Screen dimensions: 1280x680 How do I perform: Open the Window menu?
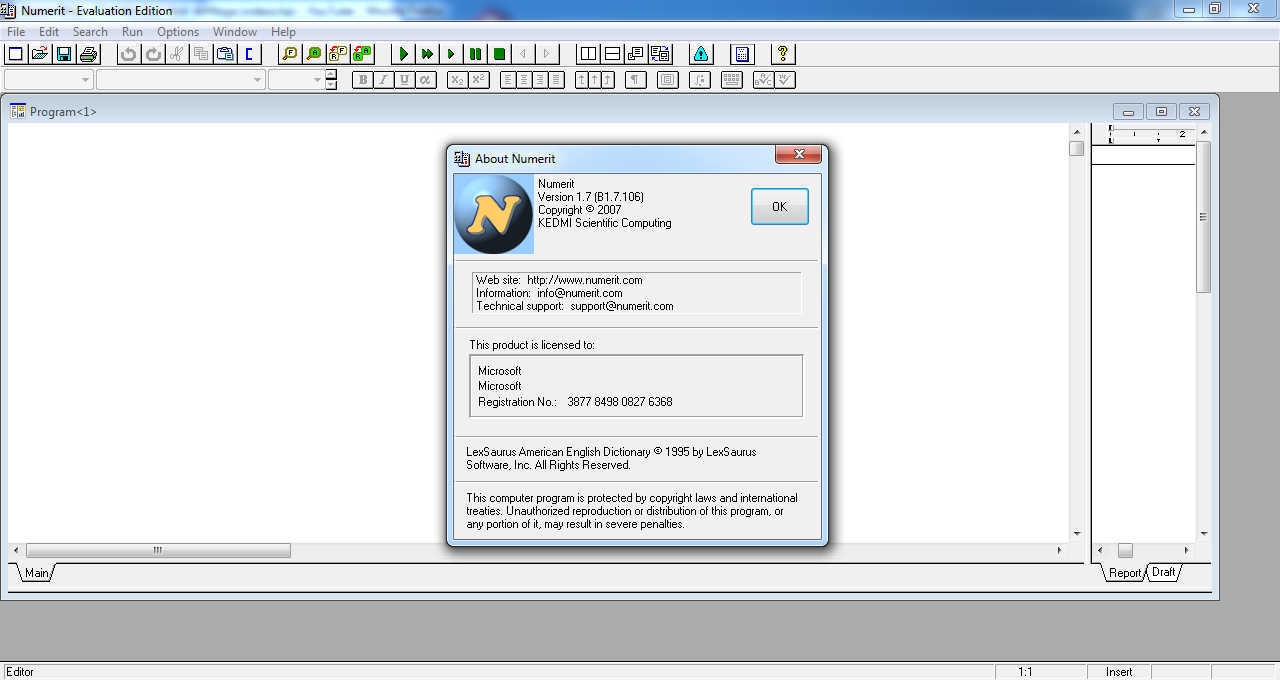tap(235, 32)
